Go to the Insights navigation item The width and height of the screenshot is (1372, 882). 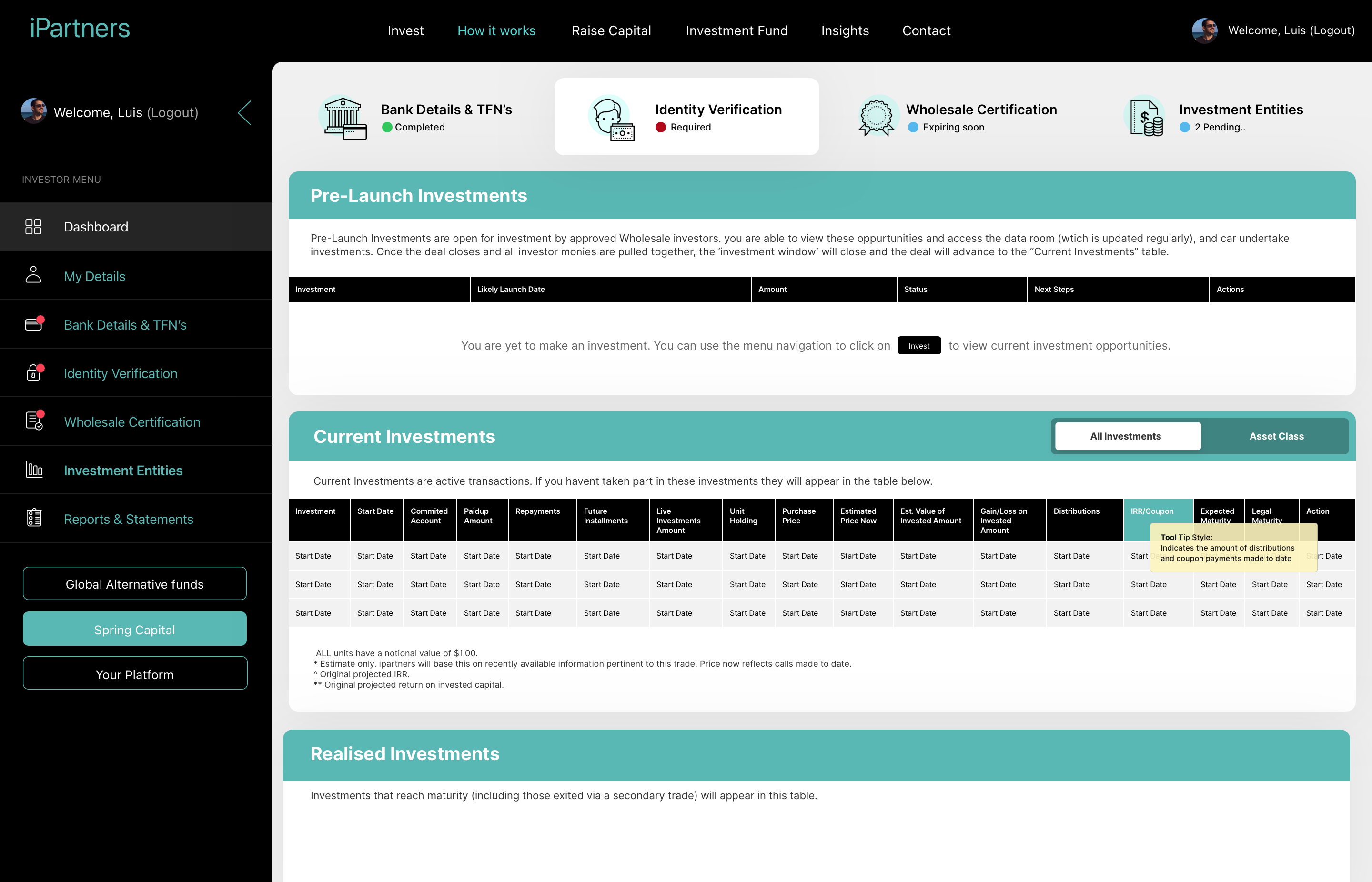844,30
